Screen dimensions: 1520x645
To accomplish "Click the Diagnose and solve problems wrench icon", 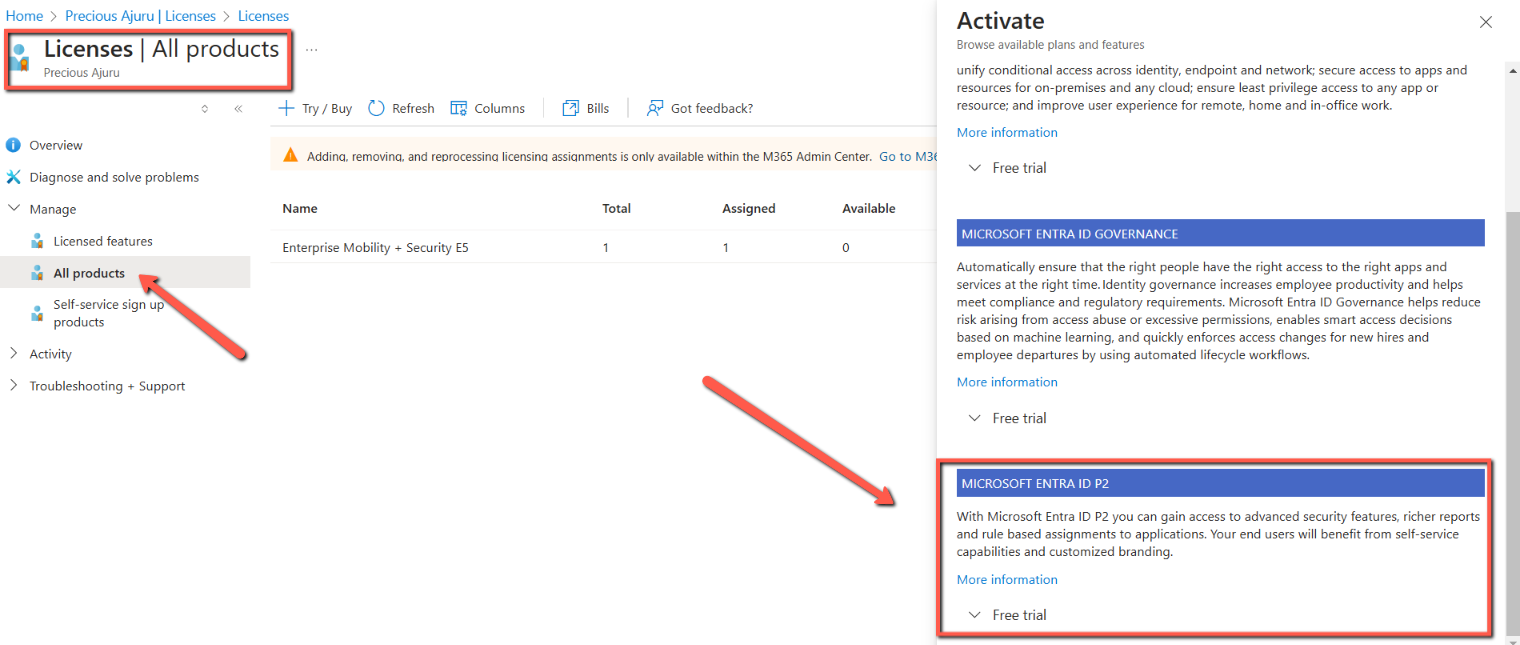I will 13,177.
